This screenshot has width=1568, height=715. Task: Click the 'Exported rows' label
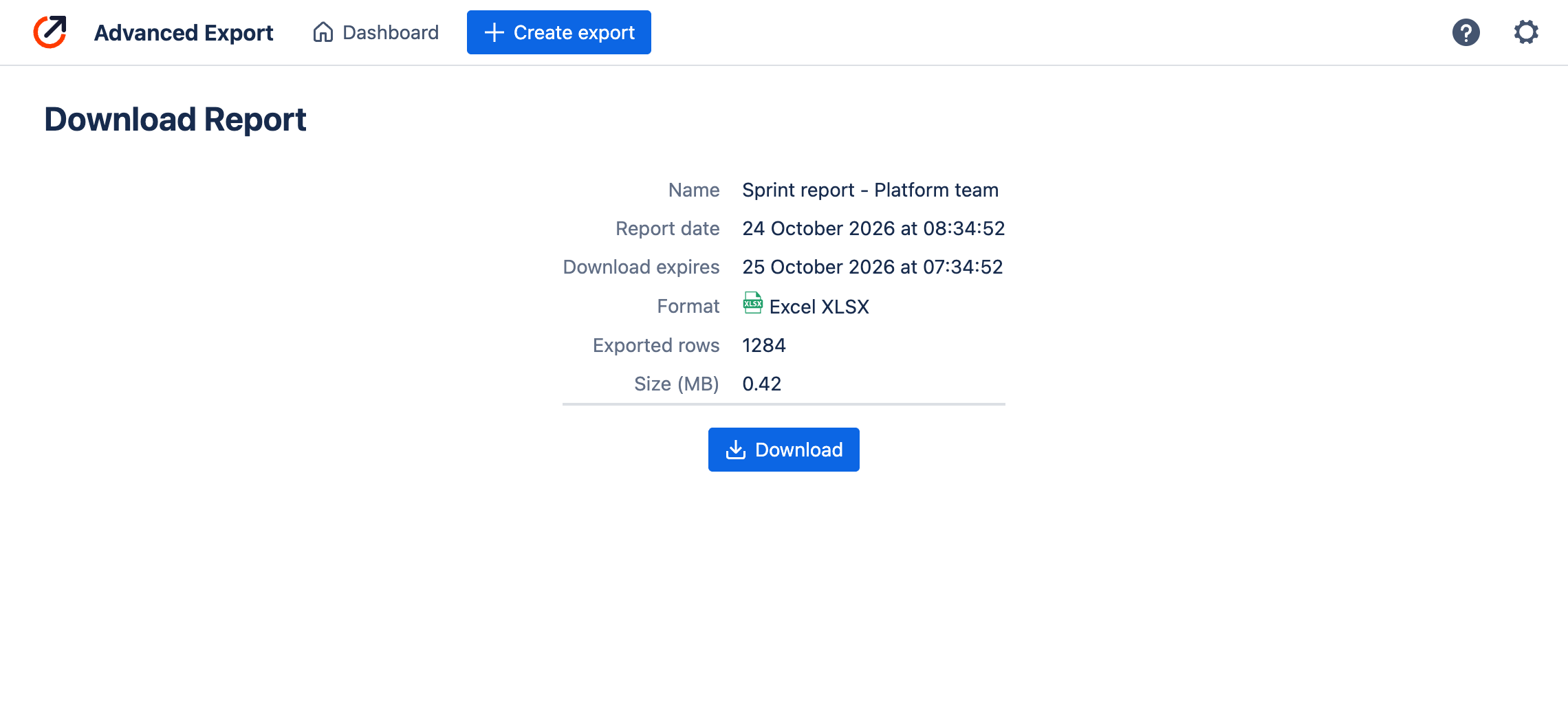pos(656,345)
